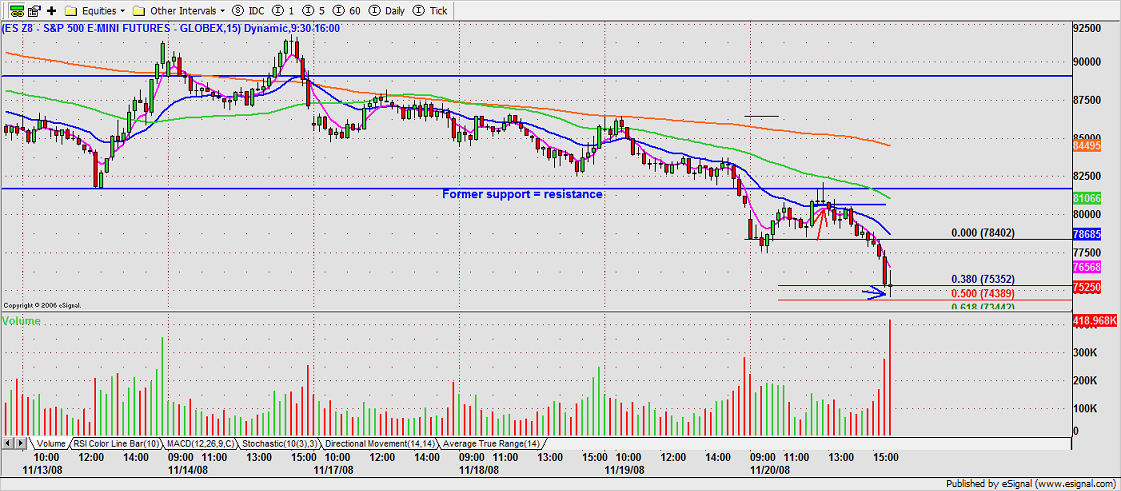Viewport: 1121px width, 491px height.
Task: Click the 100K volume axis label
Action: [1085, 408]
